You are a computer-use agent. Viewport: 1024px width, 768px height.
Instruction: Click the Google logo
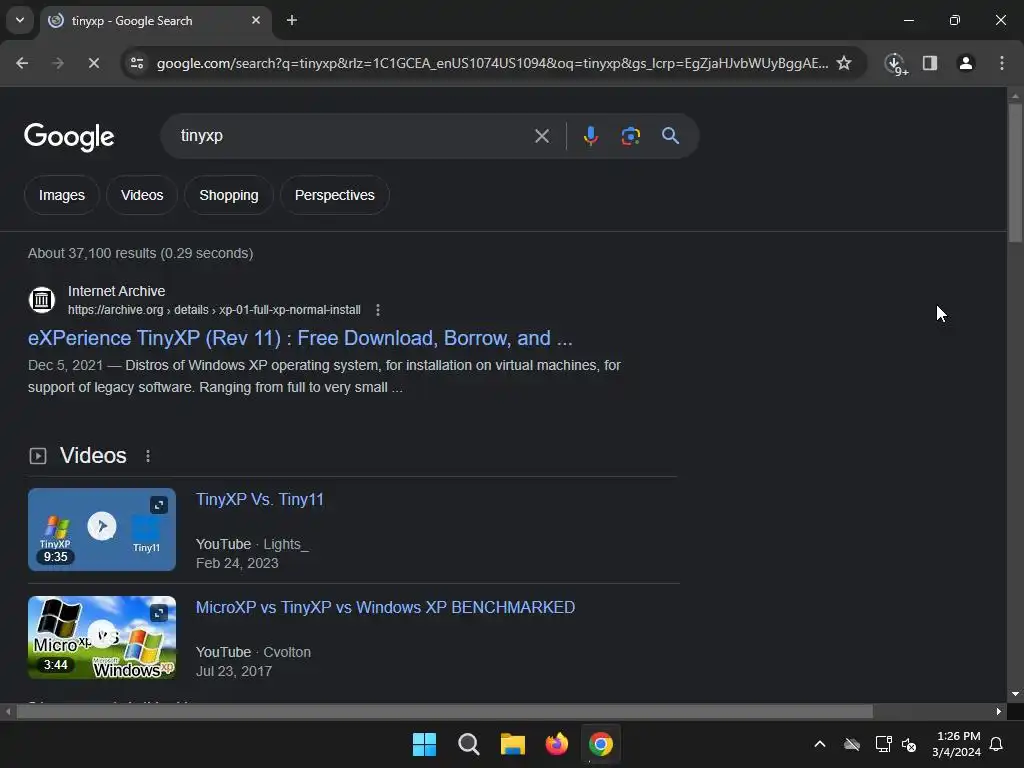[69, 136]
